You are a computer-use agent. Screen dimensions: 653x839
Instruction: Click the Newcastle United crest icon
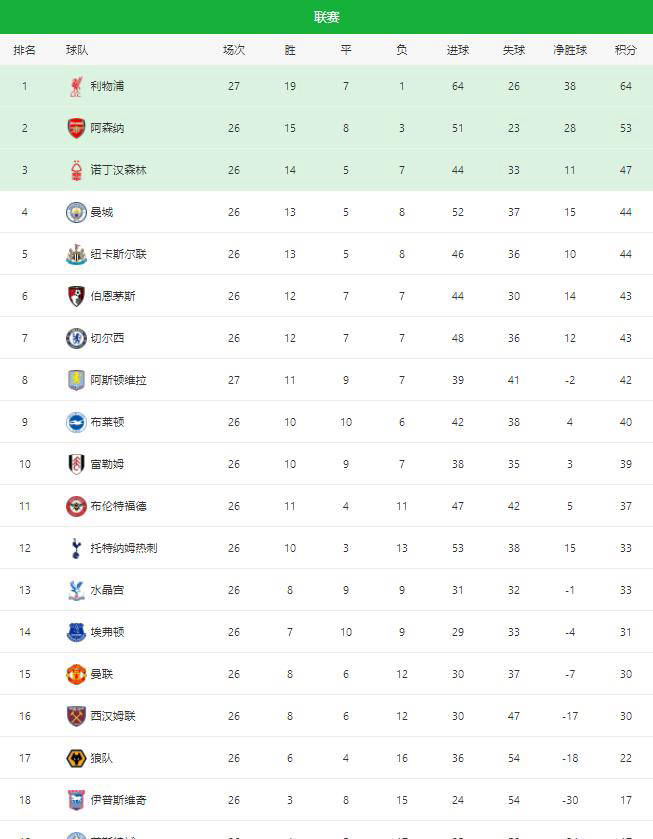coord(76,254)
